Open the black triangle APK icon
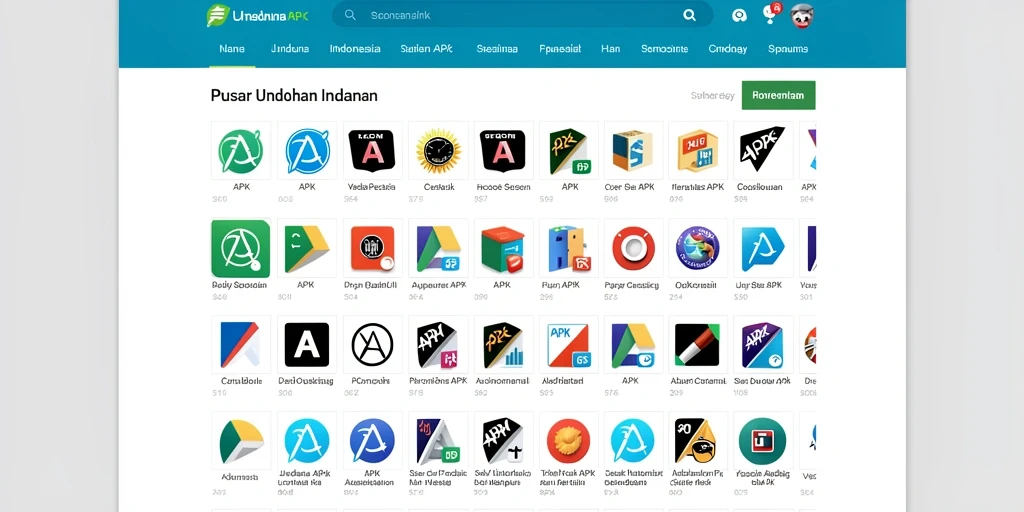Viewport: 1024px width, 512px height. pyautogui.click(x=763, y=151)
